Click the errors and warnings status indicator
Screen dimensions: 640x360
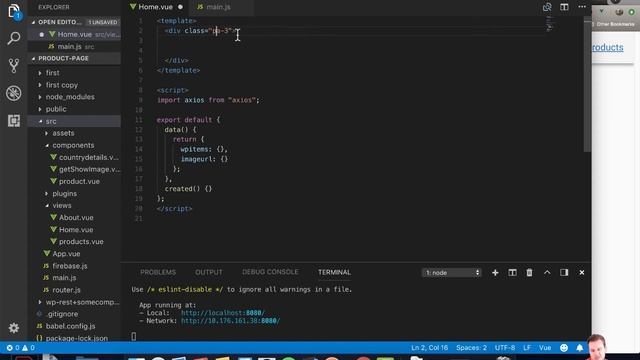20,348
